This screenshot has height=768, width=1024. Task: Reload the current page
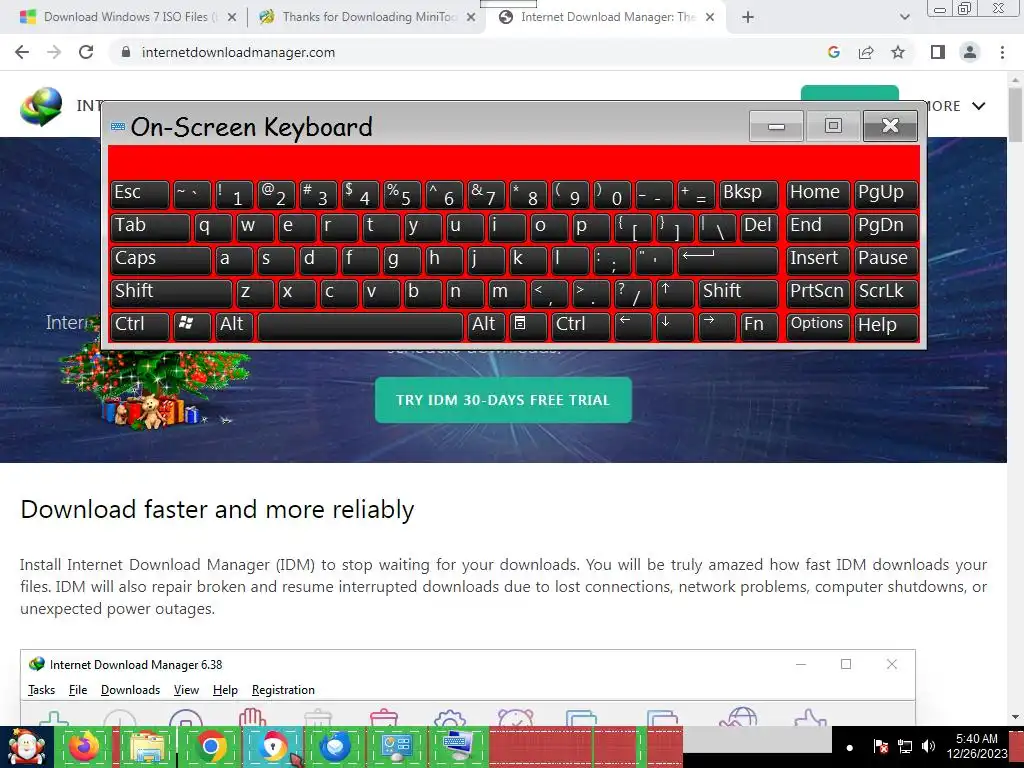(86, 52)
